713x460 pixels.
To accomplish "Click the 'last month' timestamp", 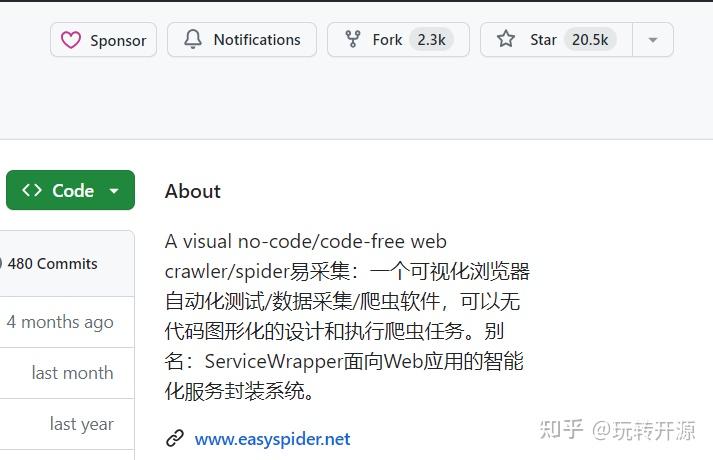I will pyautogui.click(x=72, y=373).
